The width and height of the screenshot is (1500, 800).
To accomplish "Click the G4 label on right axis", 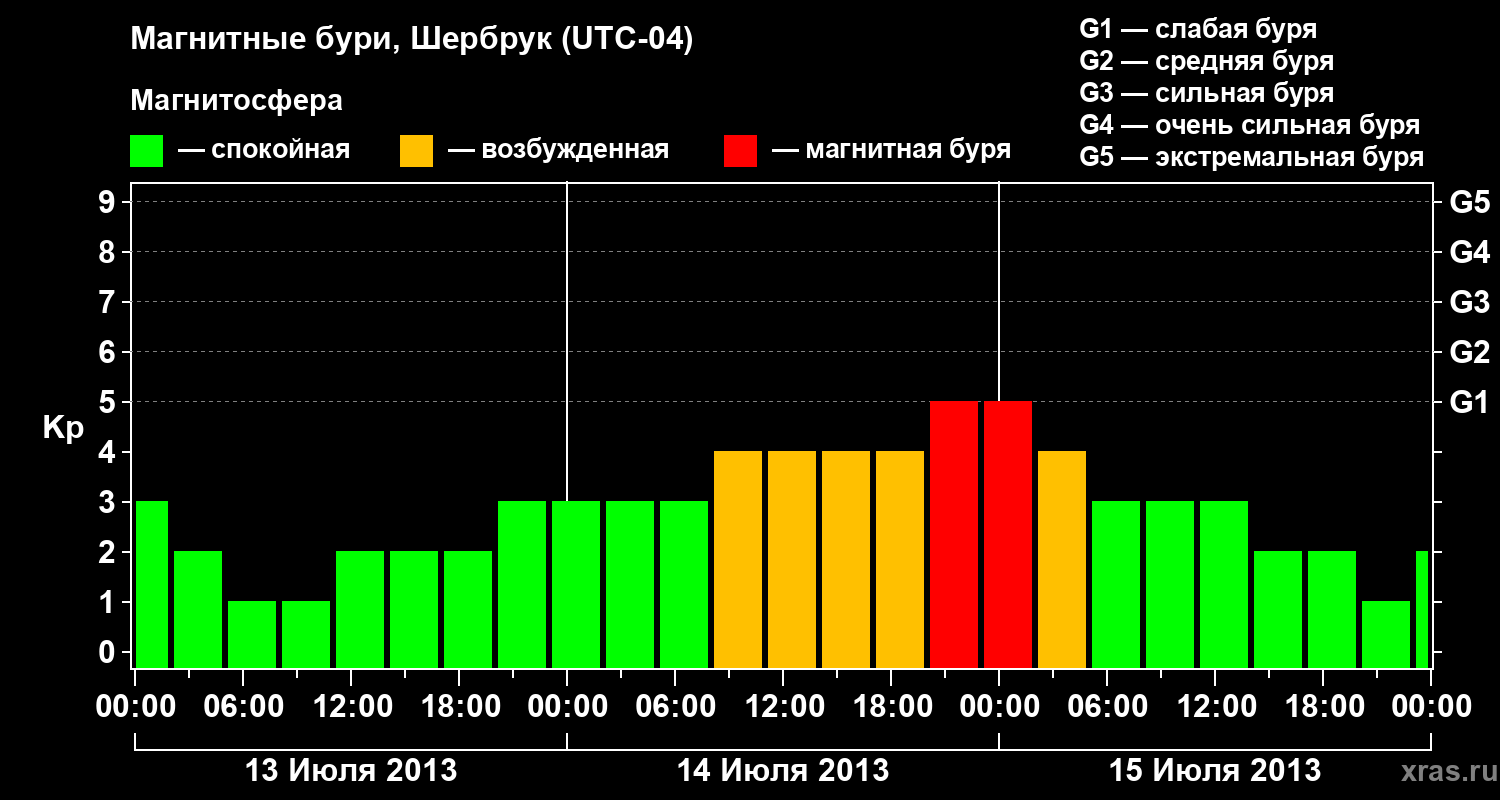I will click(x=1469, y=252).
